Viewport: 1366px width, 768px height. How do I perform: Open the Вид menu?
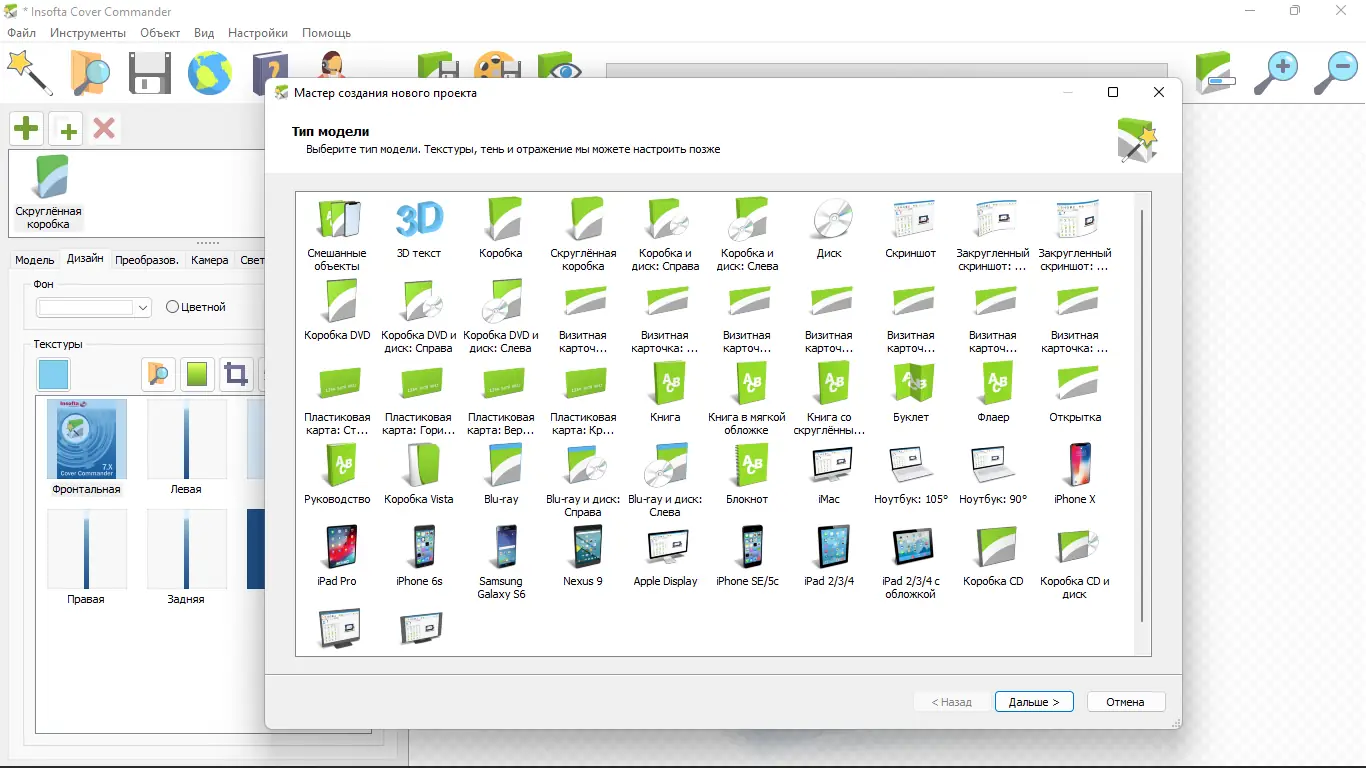(x=204, y=33)
